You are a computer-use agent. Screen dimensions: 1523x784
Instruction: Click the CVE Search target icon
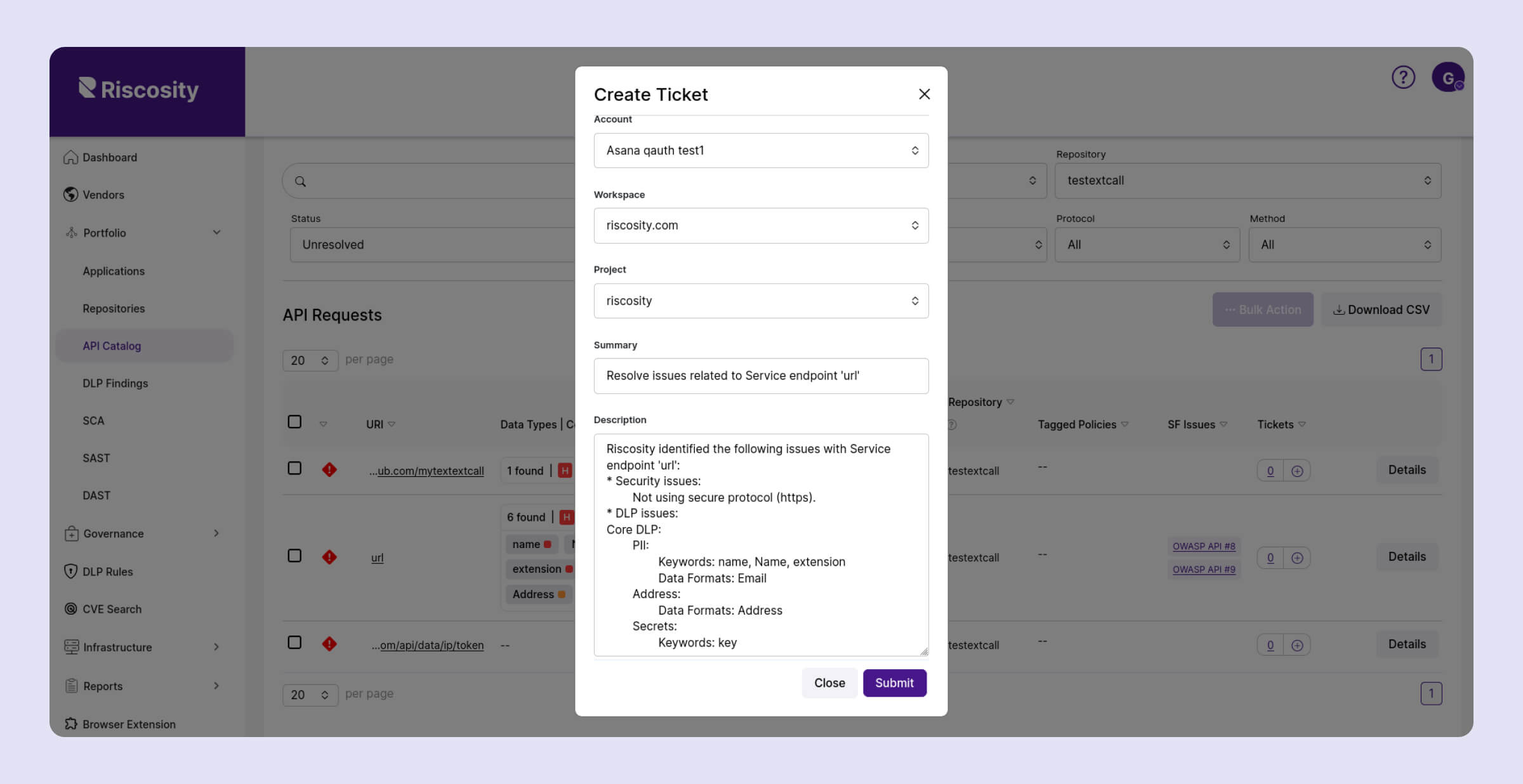70,609
